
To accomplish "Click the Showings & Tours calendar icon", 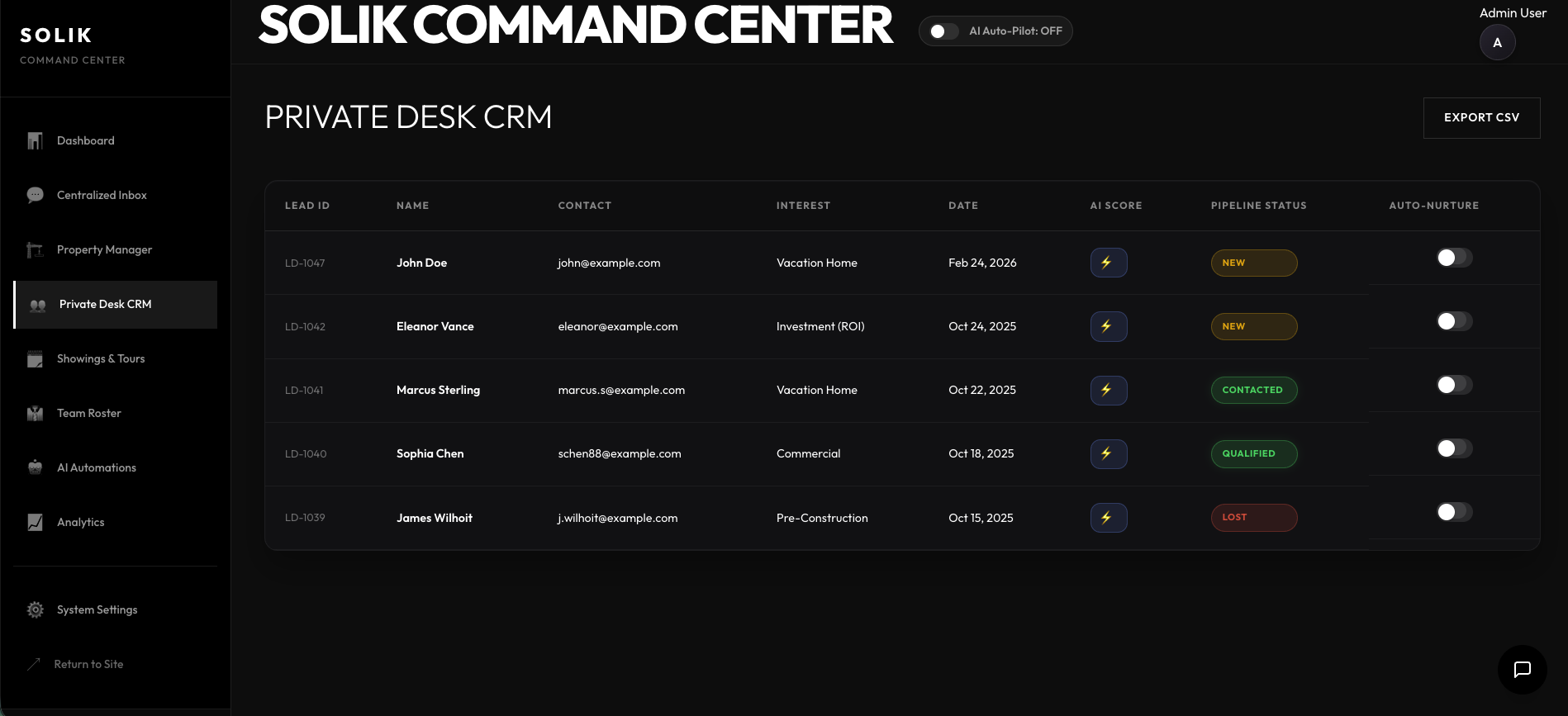I will [x=35, y=359].
